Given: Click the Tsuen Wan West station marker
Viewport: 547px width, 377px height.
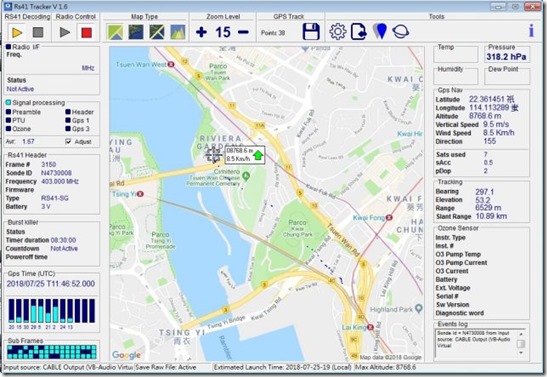Looking at the screenshot, I should [x=171, y=64].
